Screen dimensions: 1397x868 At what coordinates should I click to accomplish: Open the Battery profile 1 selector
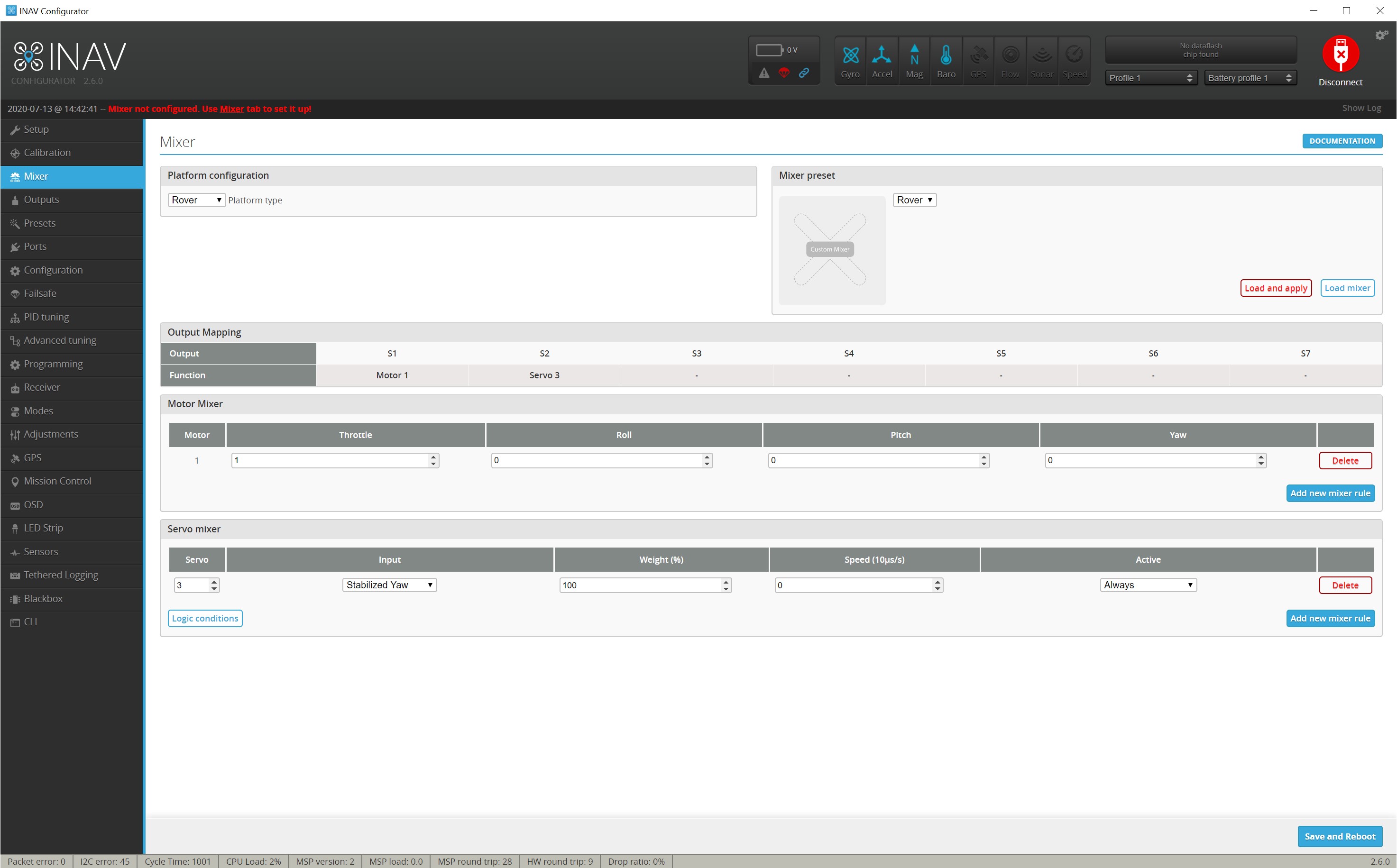(1250, 78)
